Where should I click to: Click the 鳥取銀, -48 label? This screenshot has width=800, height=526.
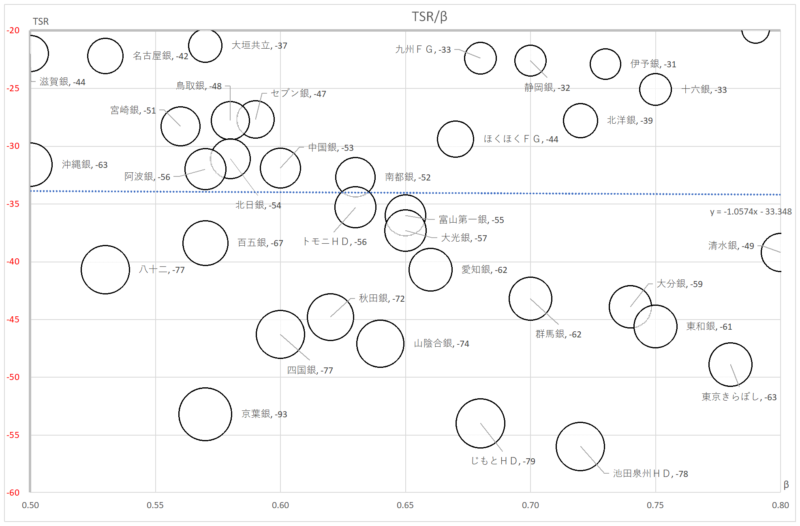tap(199, 86)
